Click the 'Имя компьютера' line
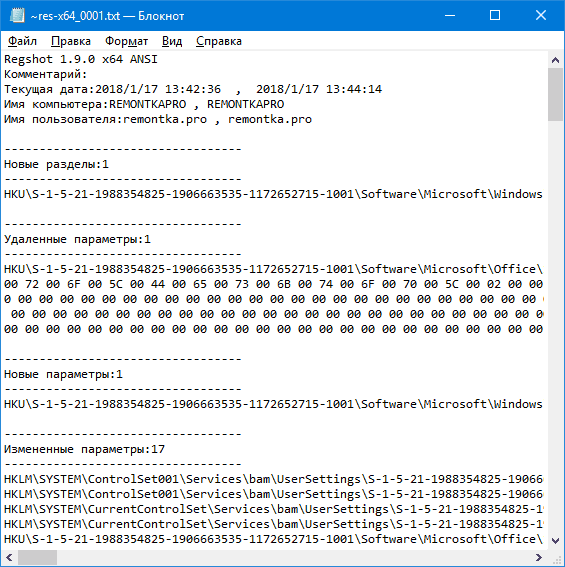565x567 pixels. (x=144, y=105)
